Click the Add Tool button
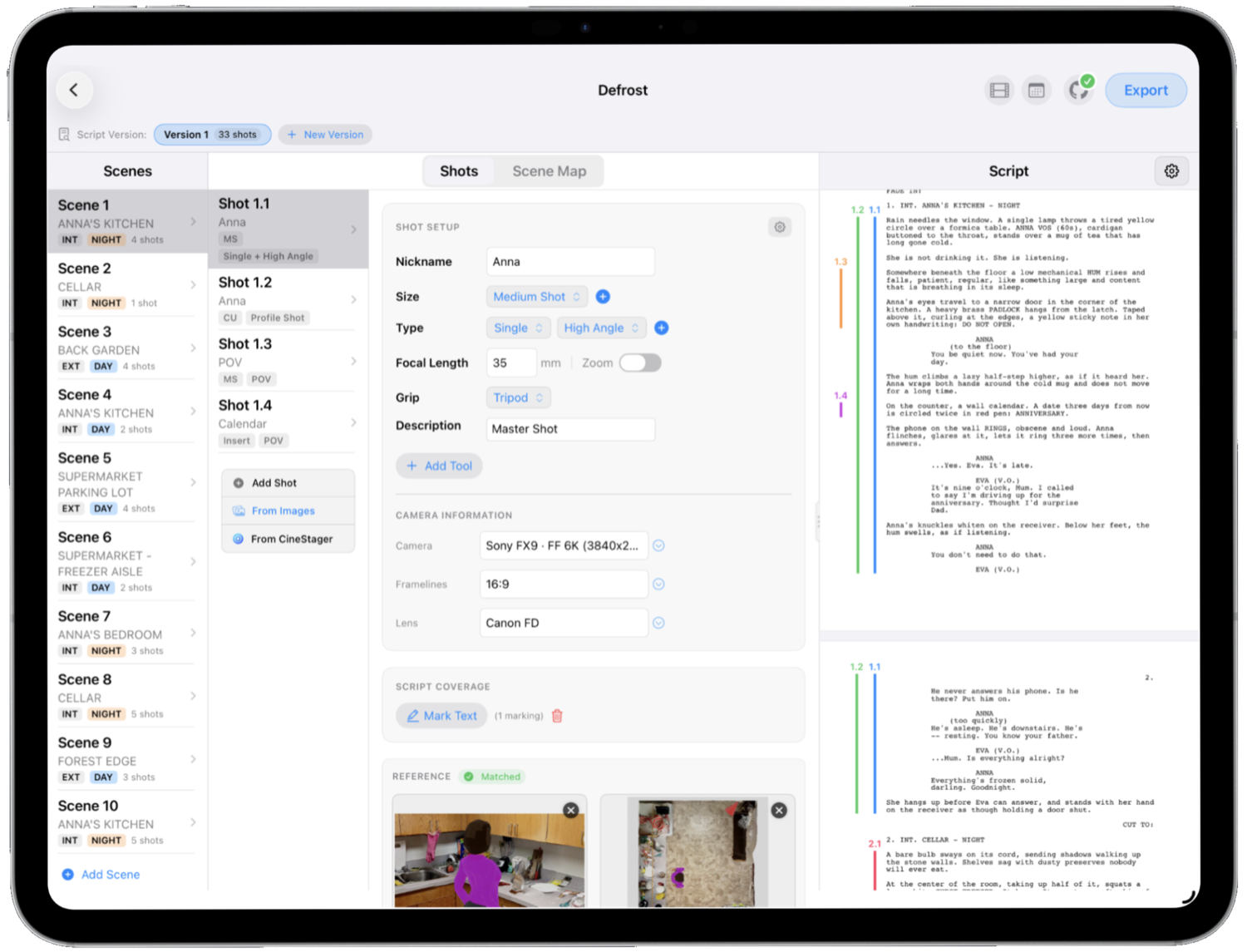This screenshot has width=1247, height=952. [439, 466]
